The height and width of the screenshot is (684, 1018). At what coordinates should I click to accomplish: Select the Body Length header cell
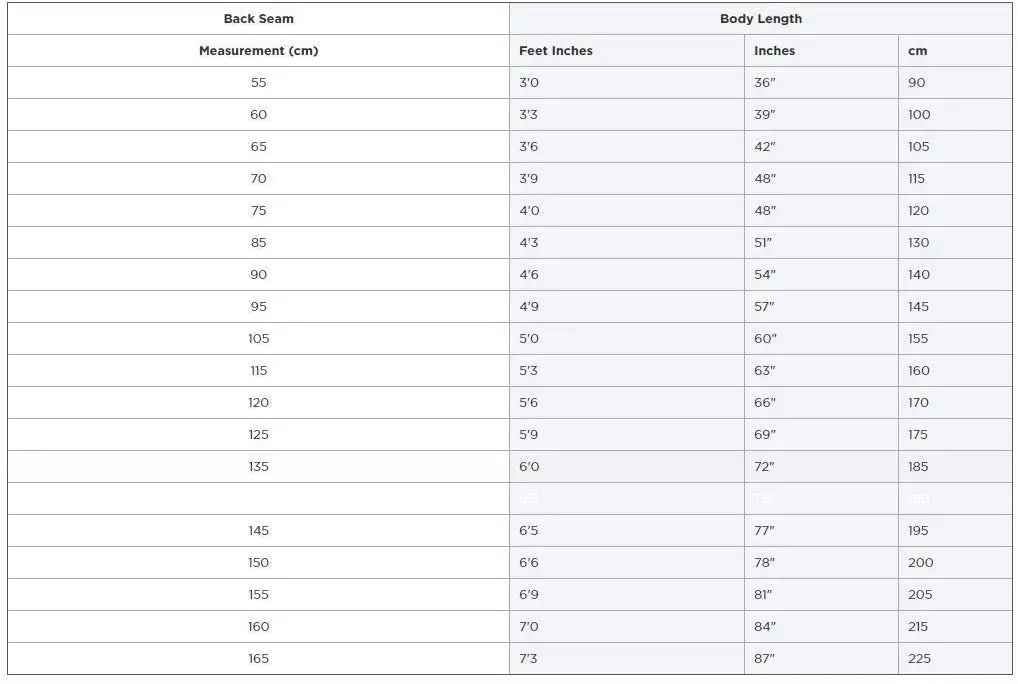point(760,19)
